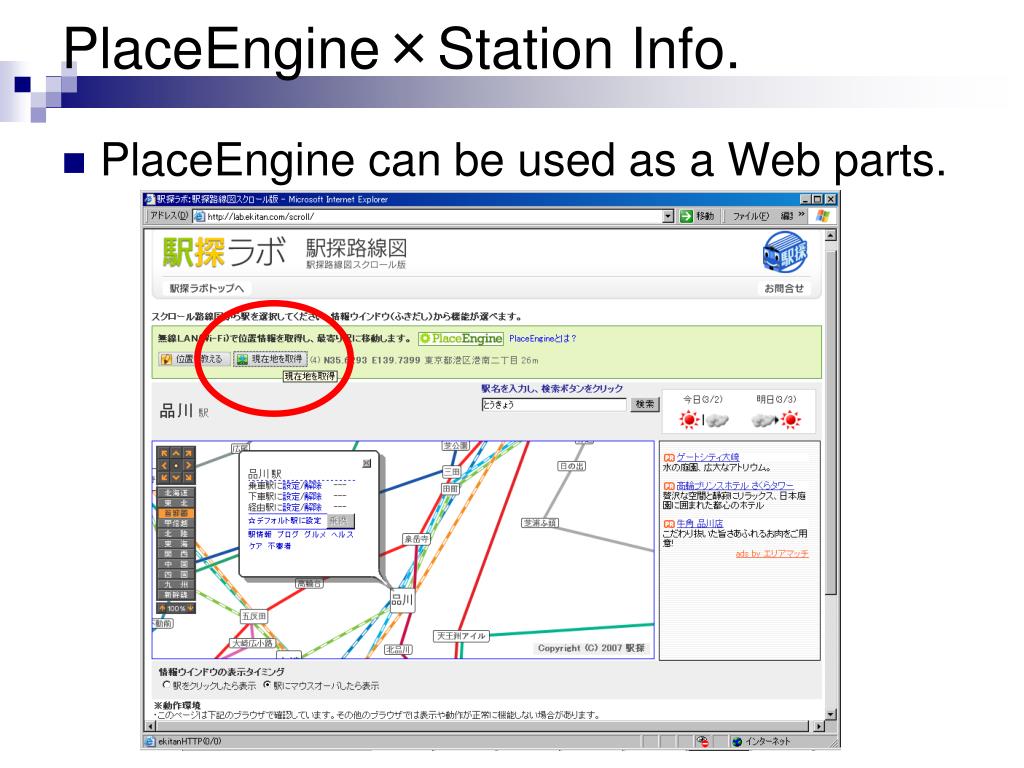Click 経由駅に設定/解除 in the balloon
Image resolution: width=1024 pixels, height=768 pixels.
point(285,507)
